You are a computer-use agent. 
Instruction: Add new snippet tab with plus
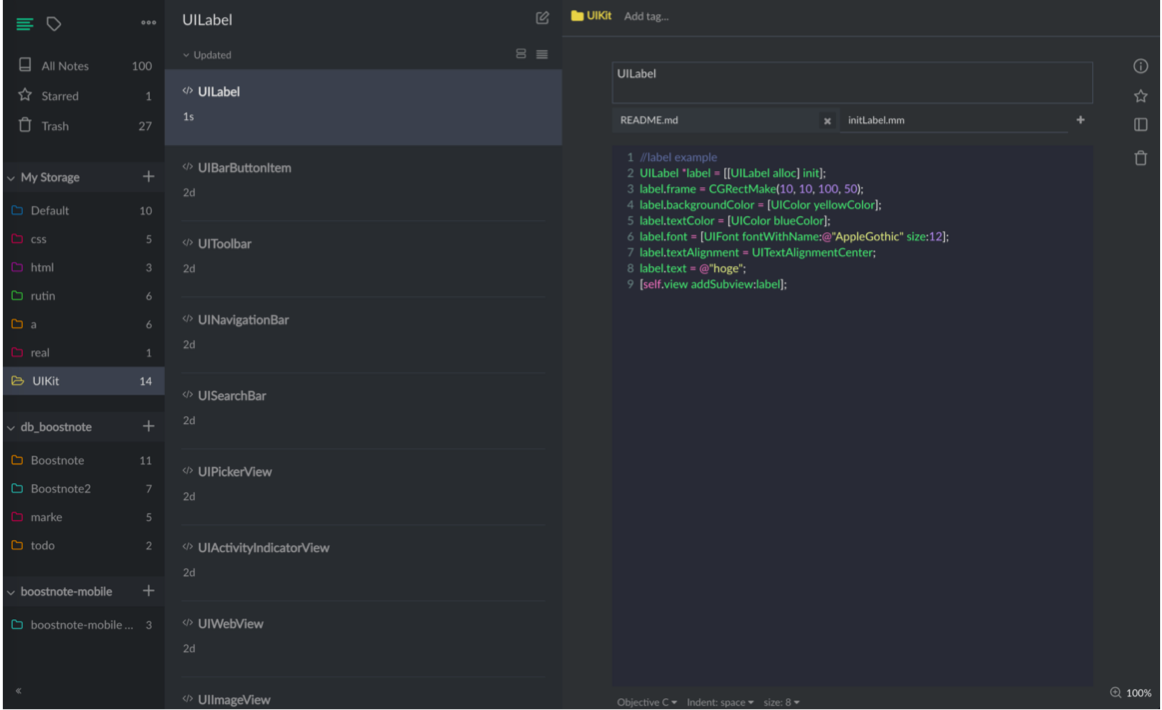pos(1080,120)
